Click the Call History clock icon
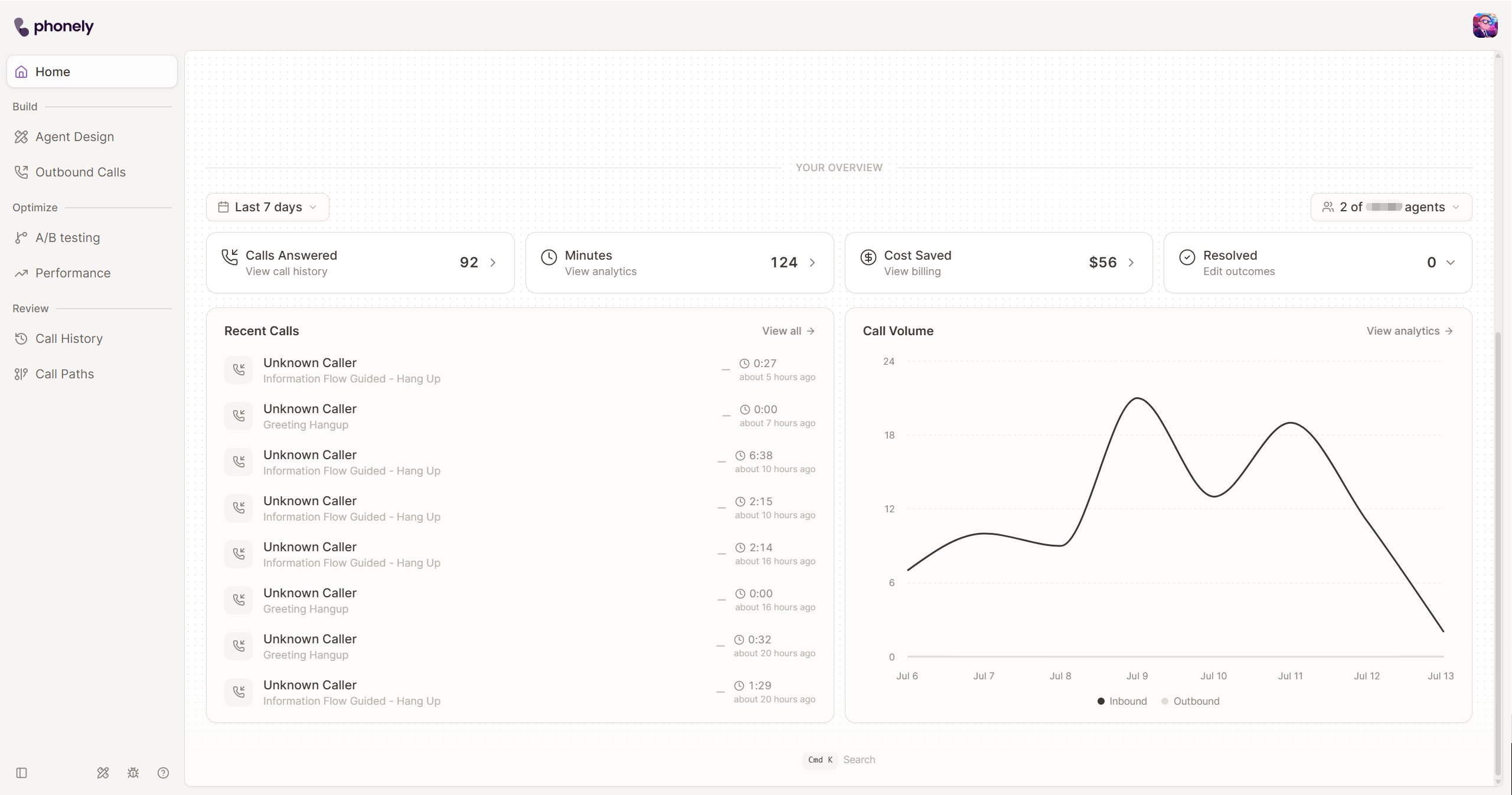This screenshot has height=795, width=1512. pyautogui.click(x=21, y=338)
